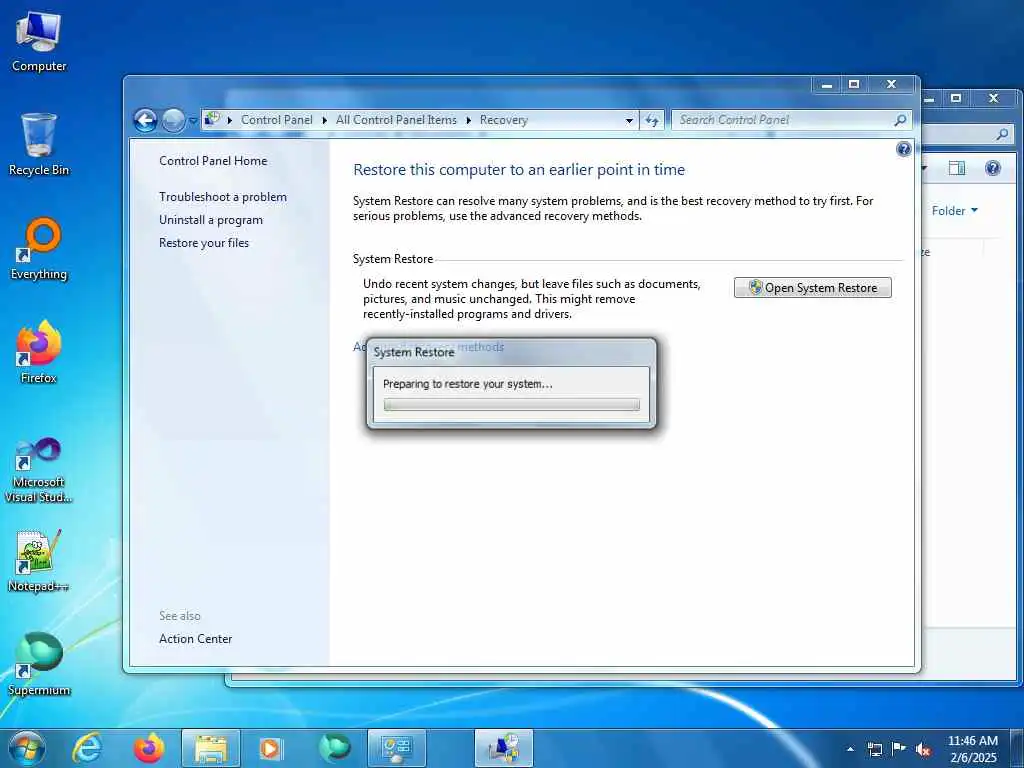
Task: Open the recent pages dropdown arrow
Action: point(193,121)
